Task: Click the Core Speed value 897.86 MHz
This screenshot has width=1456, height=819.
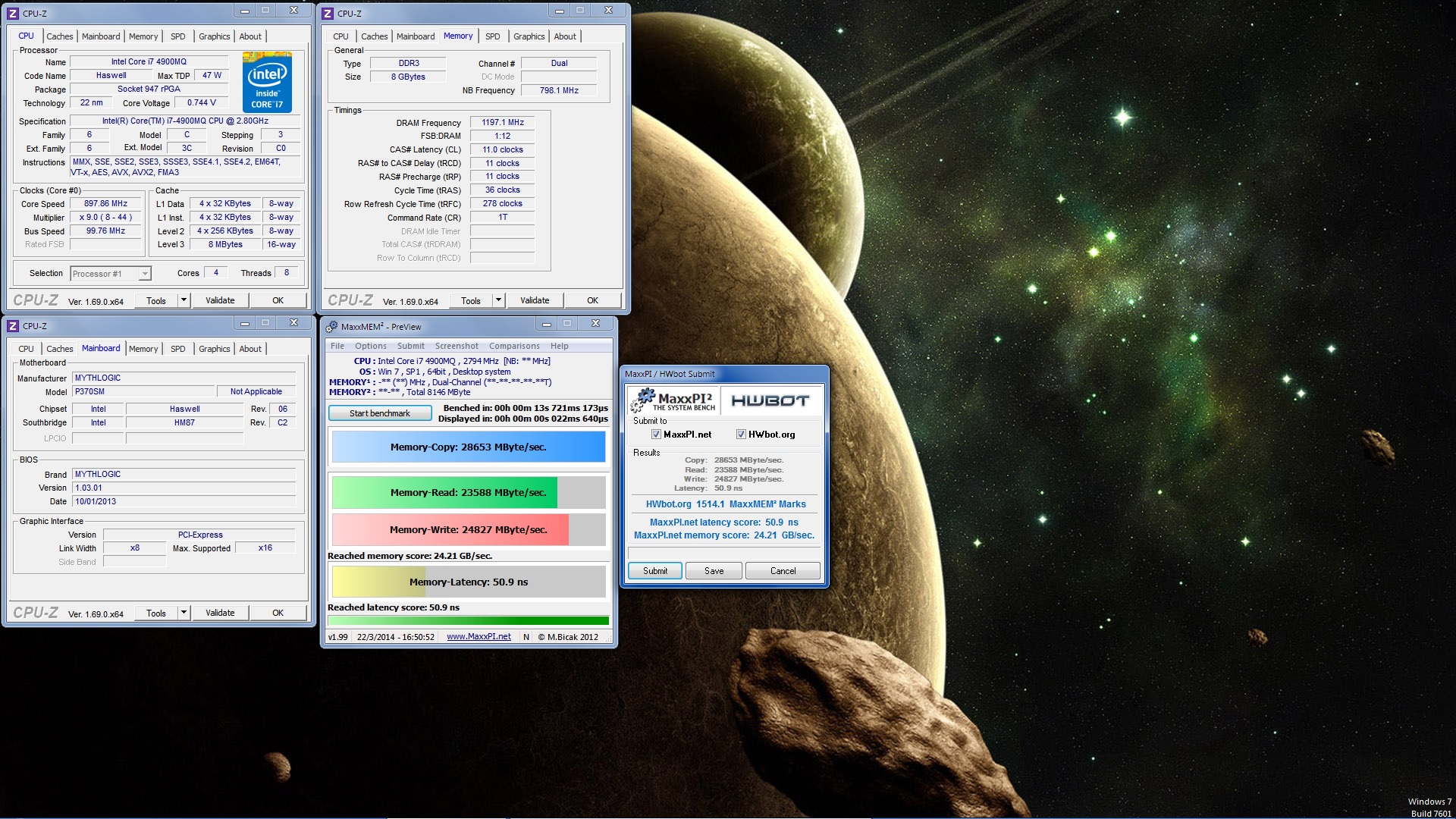Action: [106, 203]
